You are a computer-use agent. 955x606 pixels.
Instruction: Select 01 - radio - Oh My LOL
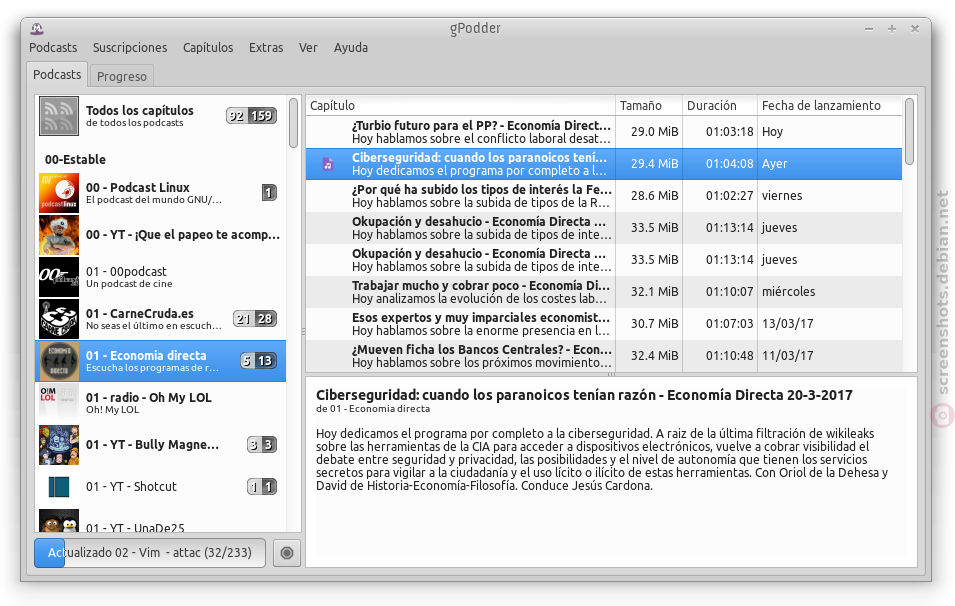click(161, 403)
